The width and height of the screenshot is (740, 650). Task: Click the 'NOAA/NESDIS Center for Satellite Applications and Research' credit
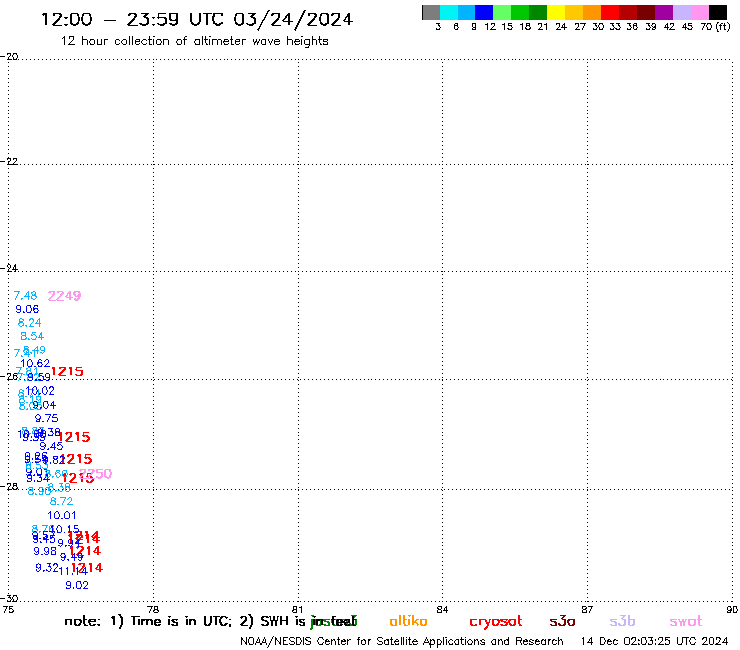(402, 642)
